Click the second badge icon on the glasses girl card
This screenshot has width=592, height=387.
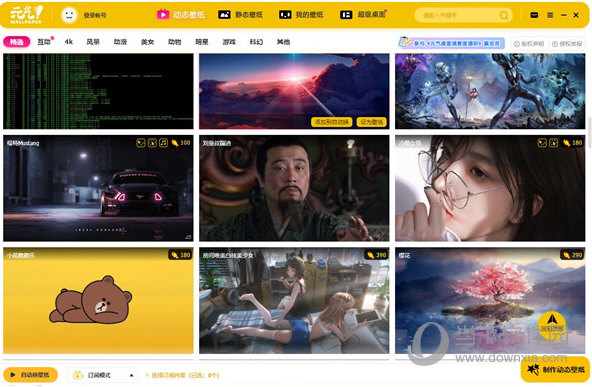click(x=553, y=143)
